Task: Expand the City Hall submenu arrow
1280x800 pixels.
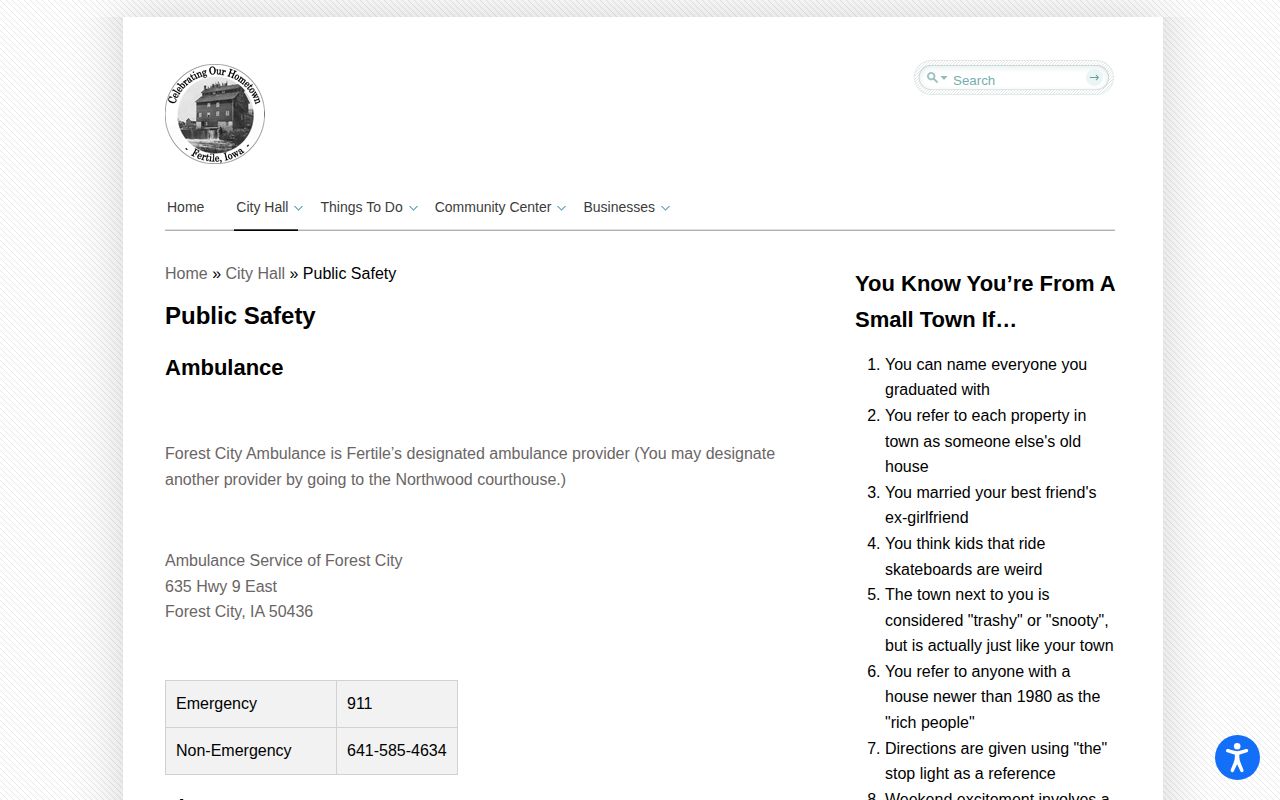Action: (x=298, y=208)
